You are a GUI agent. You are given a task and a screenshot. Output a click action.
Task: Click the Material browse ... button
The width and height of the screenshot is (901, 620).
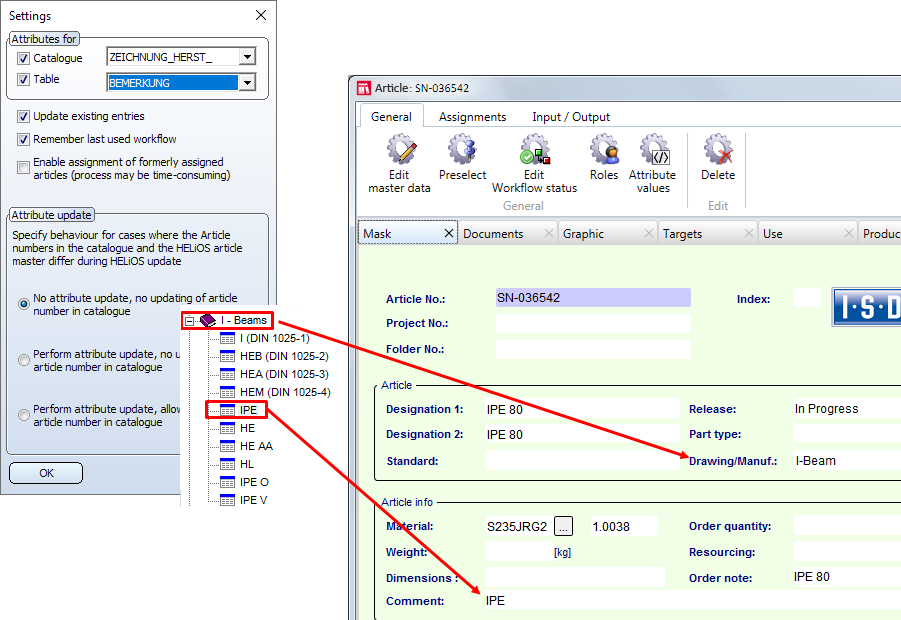coord(563,526)
